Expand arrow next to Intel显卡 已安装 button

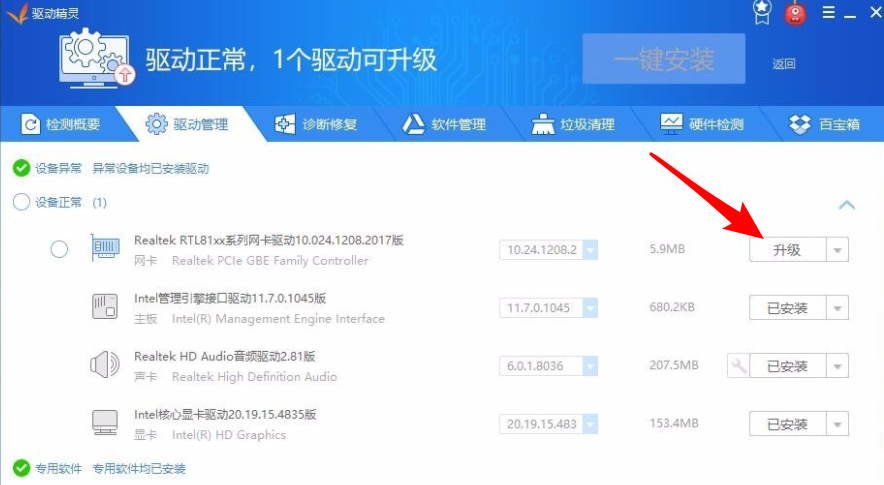(x=837, y=424)
